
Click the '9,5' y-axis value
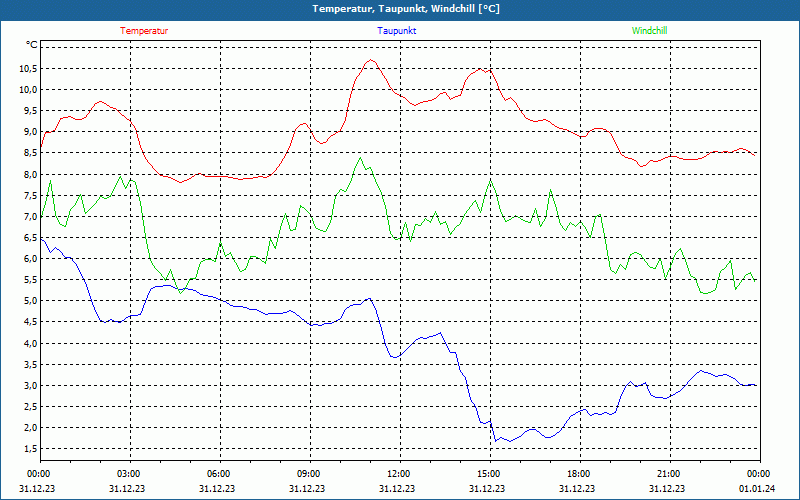click(31, 111)
